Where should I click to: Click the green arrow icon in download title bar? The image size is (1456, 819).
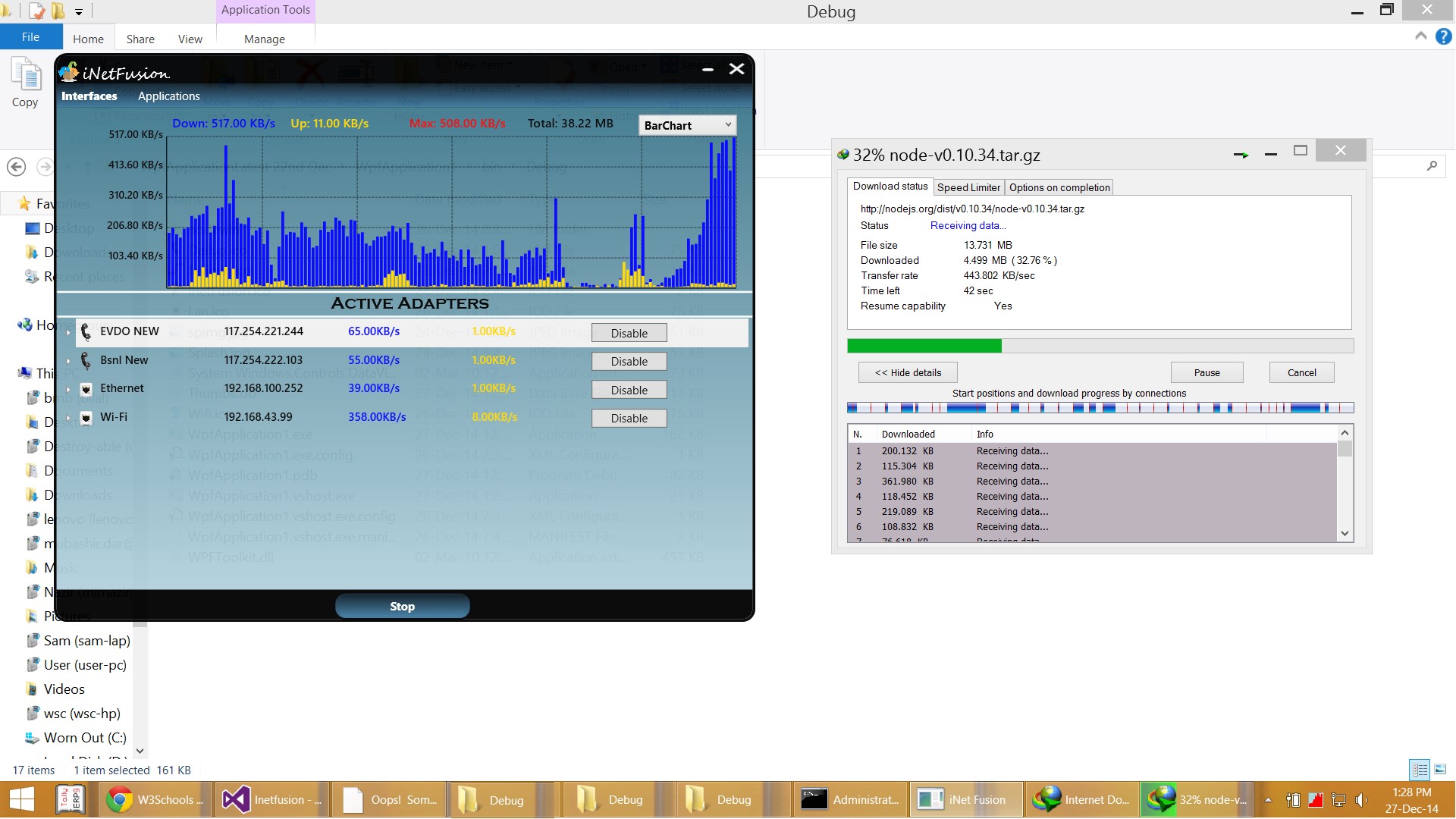click(1241, 155)
